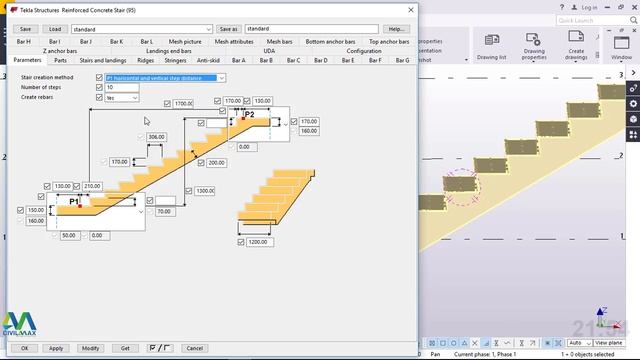Toggle the perpendicular snap switch icon
This screenshot has height=360, width=640.
click(486, 343)
